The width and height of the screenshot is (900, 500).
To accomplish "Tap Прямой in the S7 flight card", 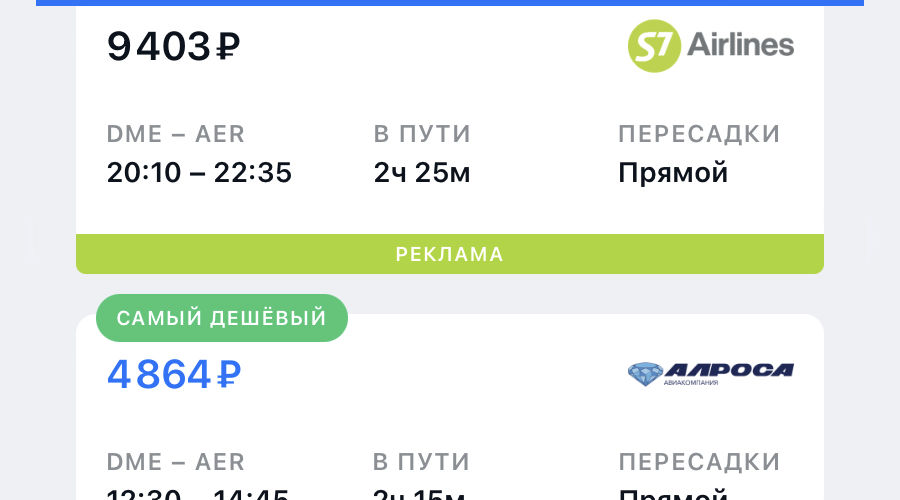I will pos(673,173).
